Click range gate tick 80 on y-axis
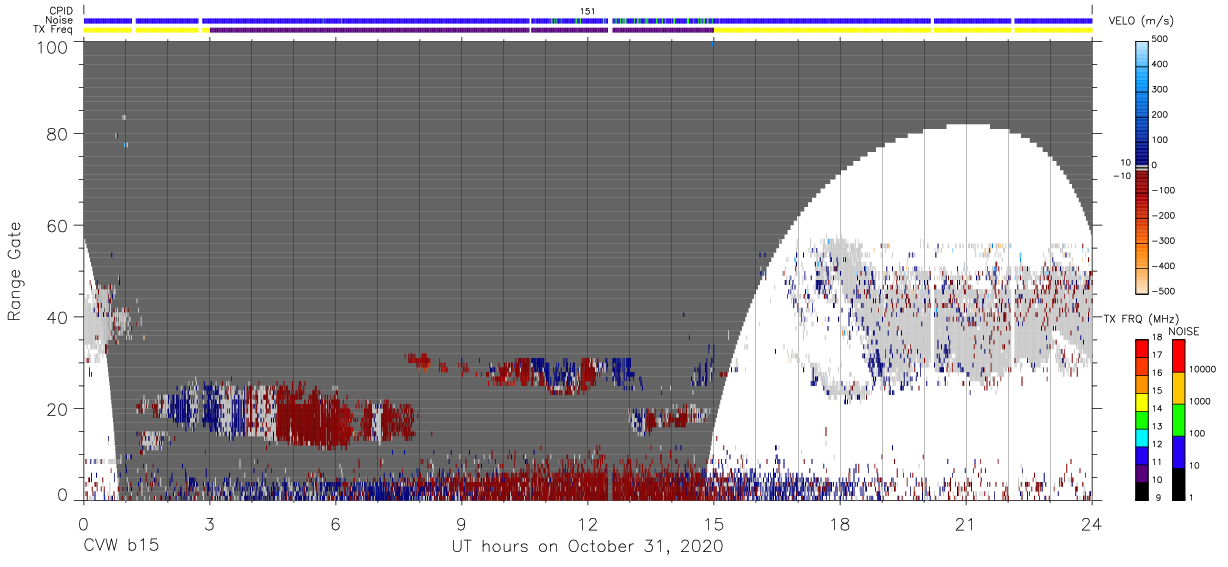Screen dimensions: 1228x567 (56, 134)
